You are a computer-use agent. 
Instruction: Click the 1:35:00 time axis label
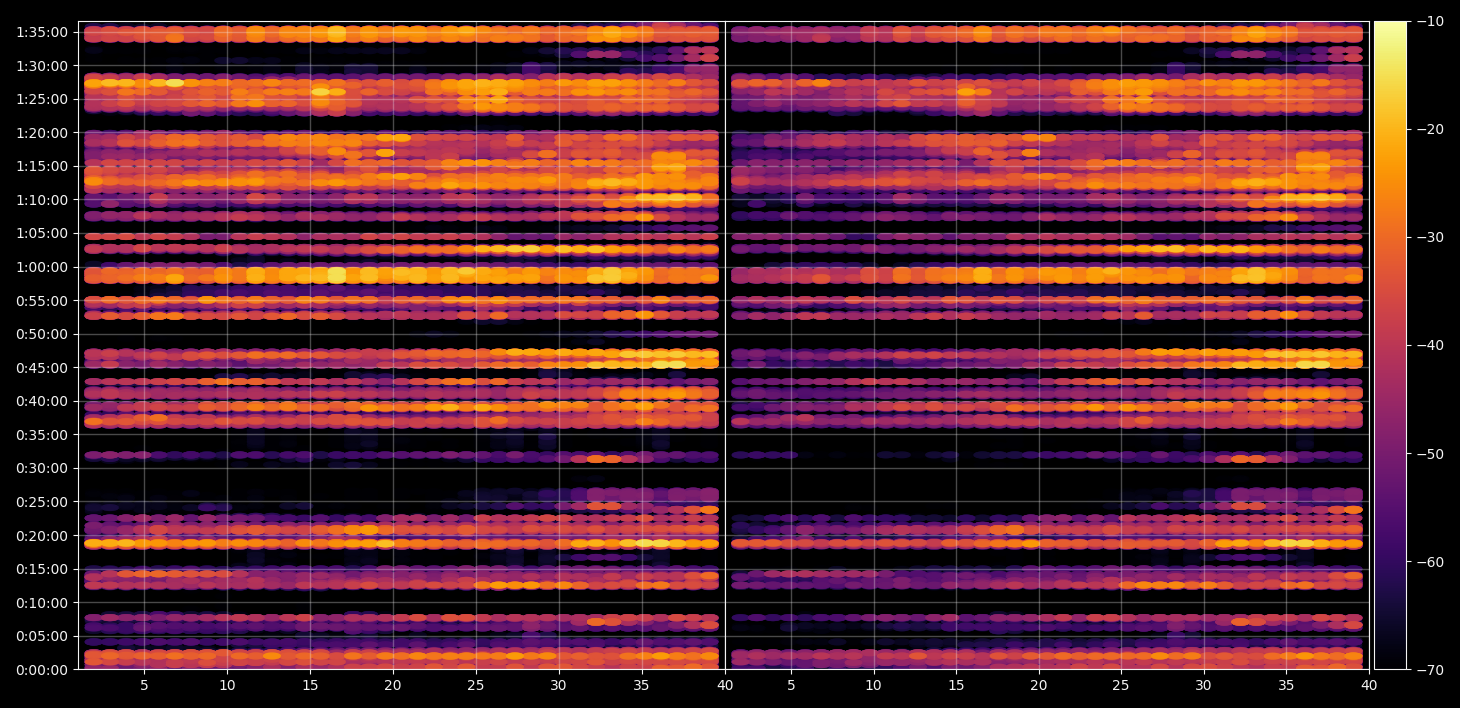click(42, 32)
